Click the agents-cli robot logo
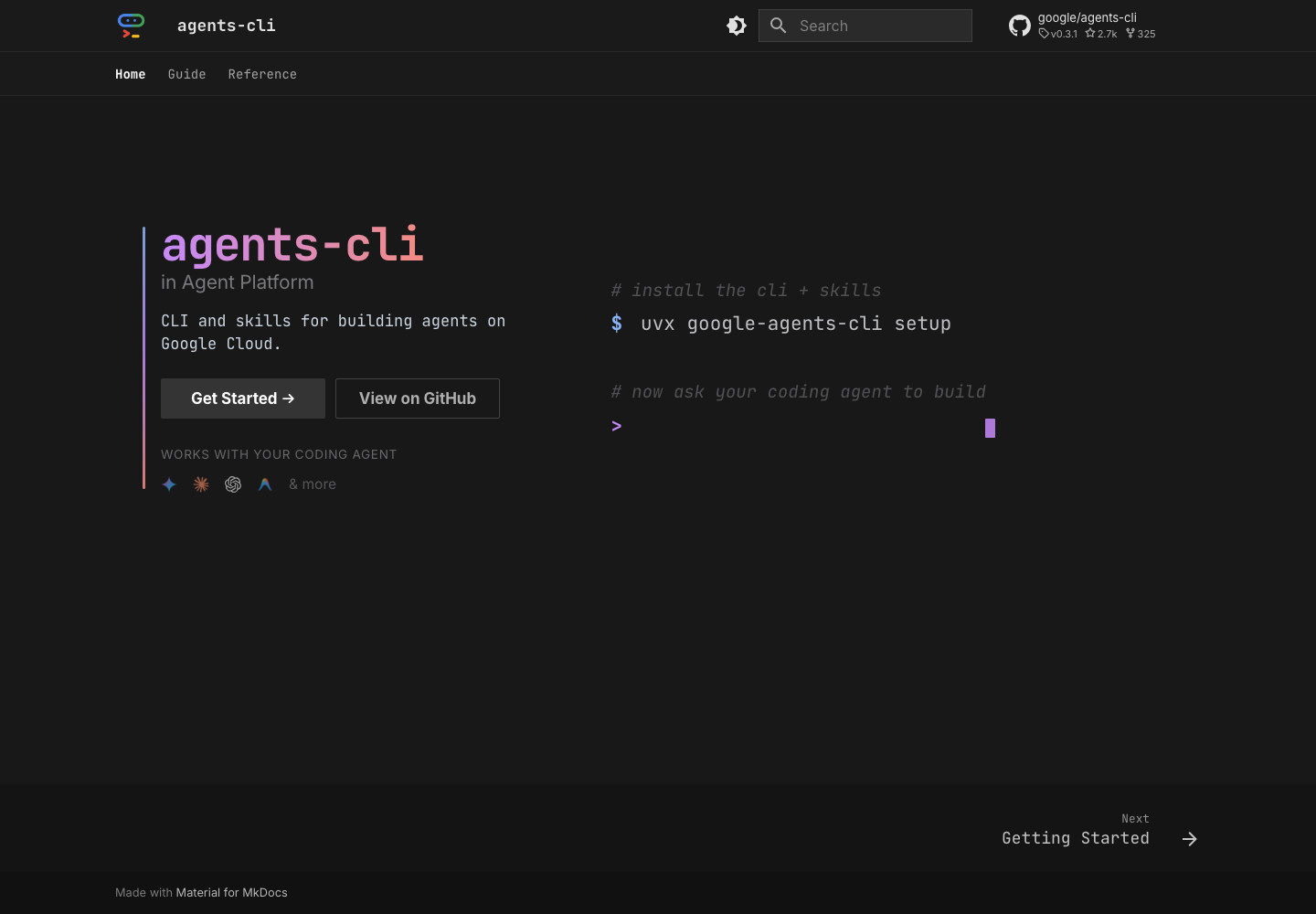Viewport: 1316px width, 914px height. (131, 26)
